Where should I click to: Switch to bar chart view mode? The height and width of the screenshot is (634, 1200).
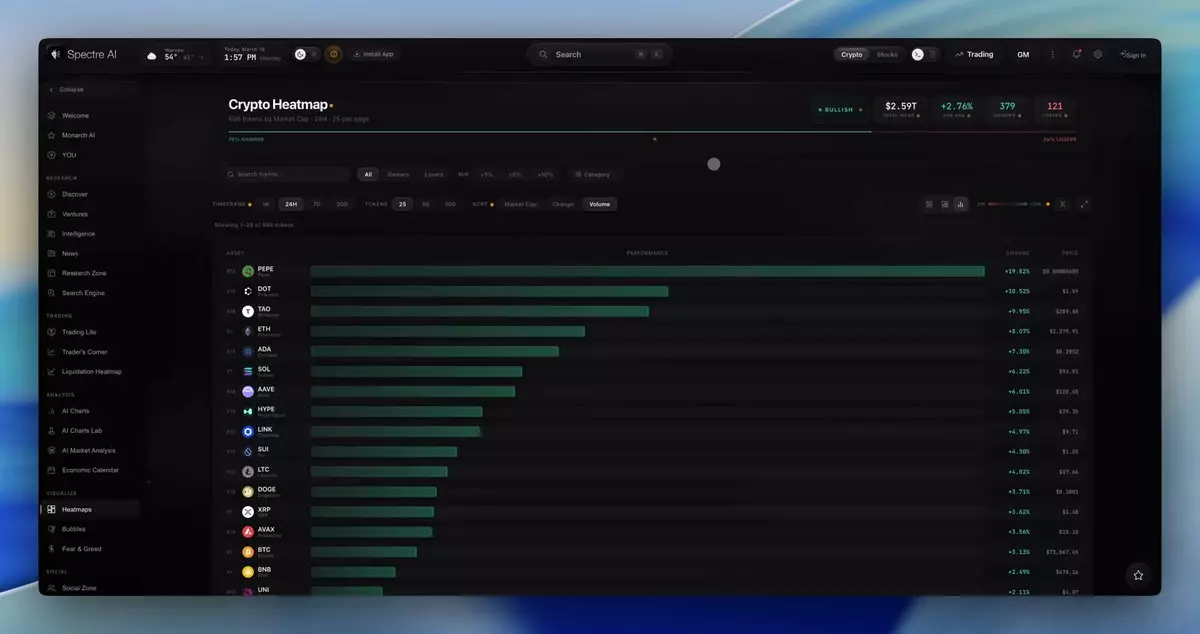961,204
